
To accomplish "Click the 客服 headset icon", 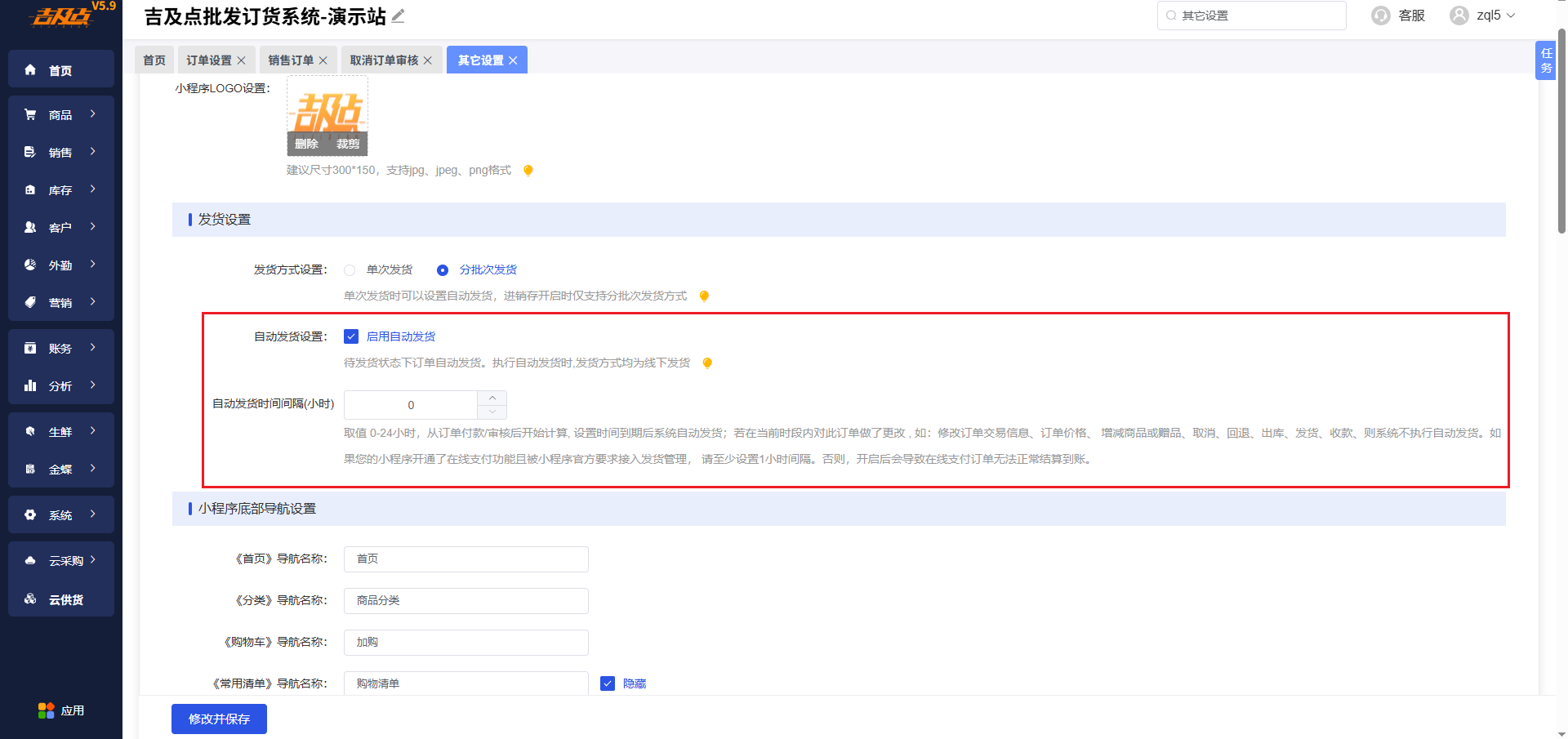I will tap(1381, 16).
